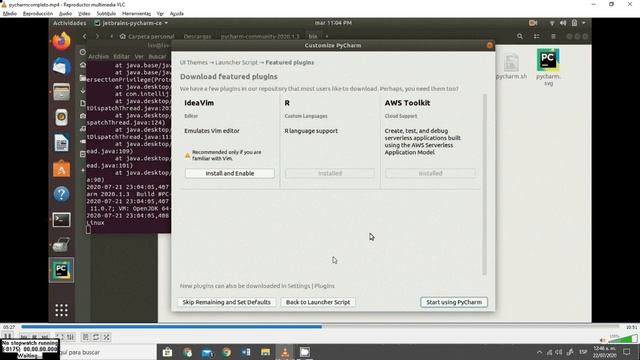Screen dimensions: 640x360
Task: Open Files manager from the dock
Action: tap(61, 92)
